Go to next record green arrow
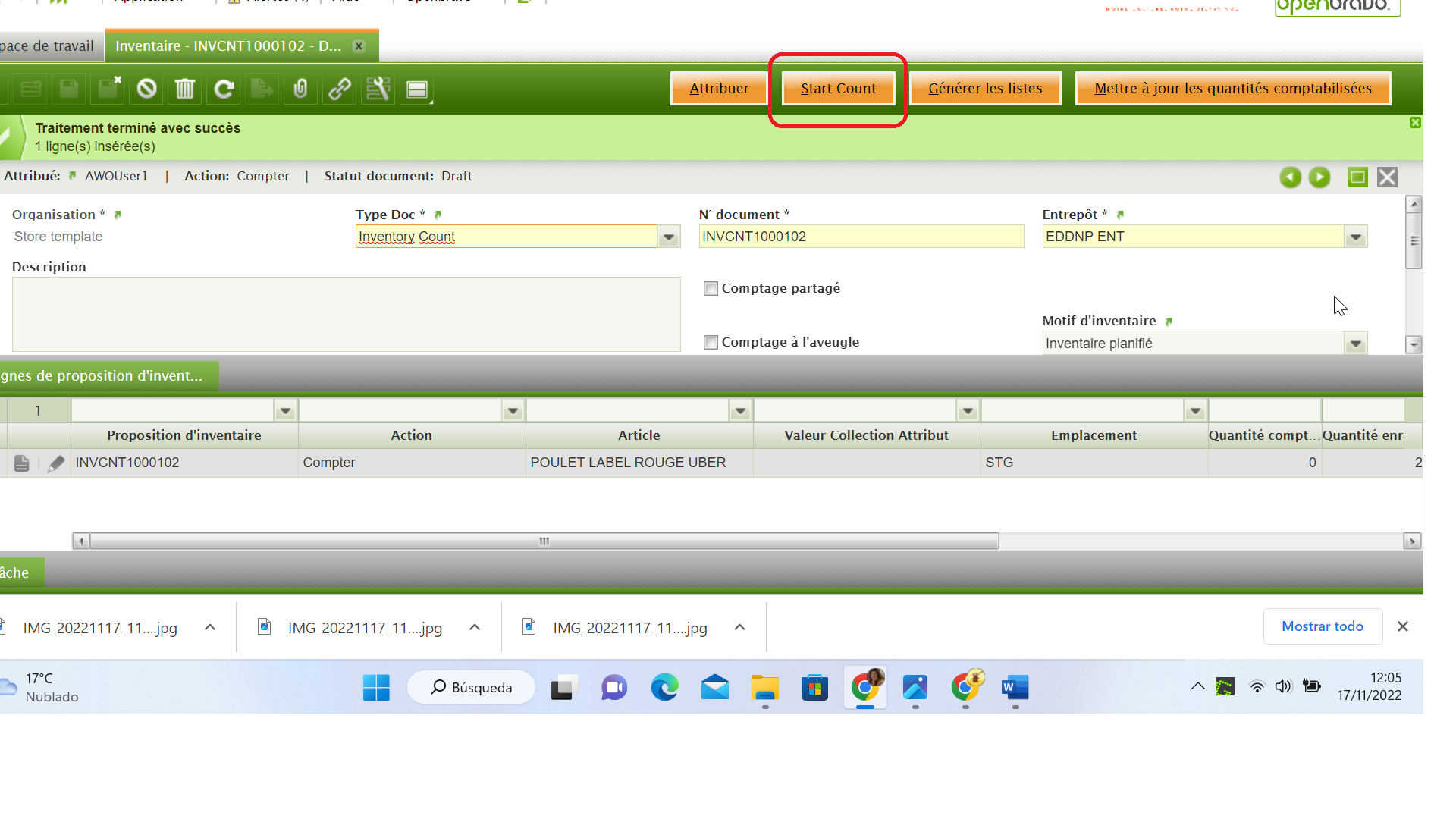The height and width of the screenshot is (819, 1456). (x=1319, y=177)
